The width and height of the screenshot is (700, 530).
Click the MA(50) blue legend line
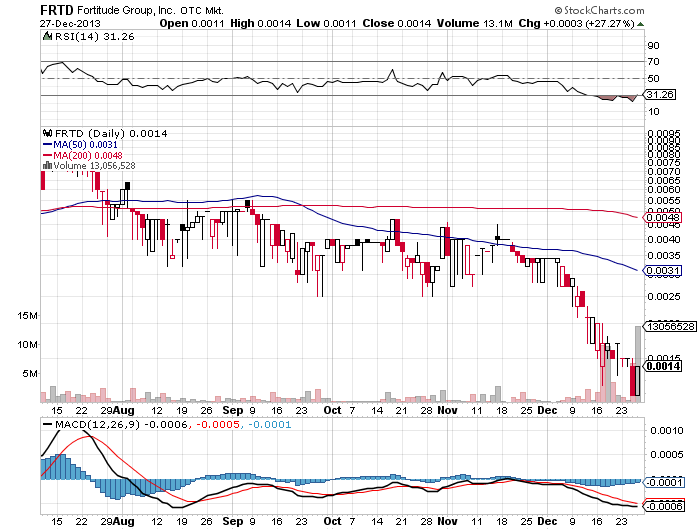pyautogui.click(x=47, y=145)
